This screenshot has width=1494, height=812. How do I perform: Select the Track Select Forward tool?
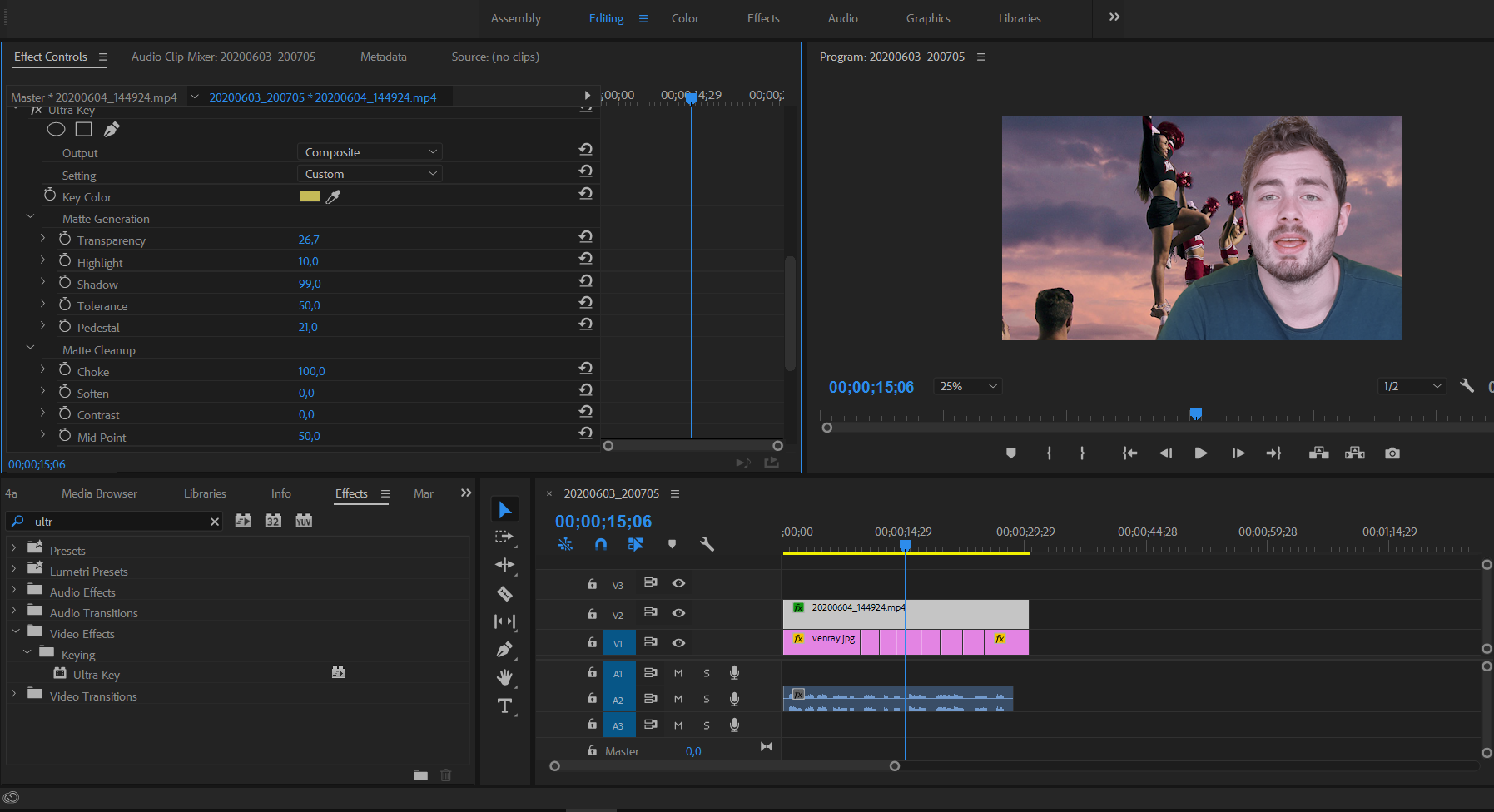coord(504,537)
